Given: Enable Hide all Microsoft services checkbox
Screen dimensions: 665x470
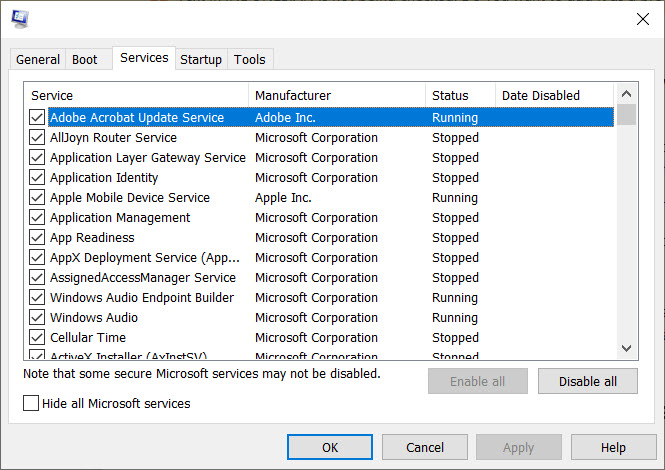Looking at the screenshot, I should point(32,404).
